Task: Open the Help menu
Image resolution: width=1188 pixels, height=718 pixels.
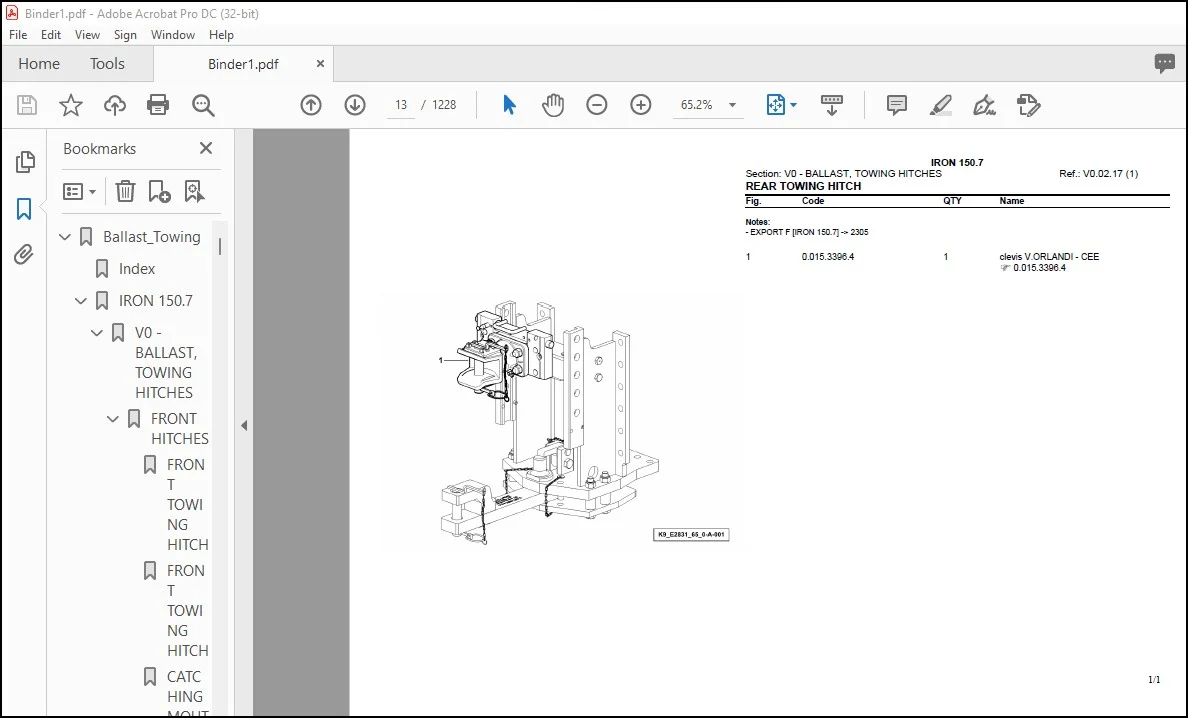Action: click(x=221, y=35)
